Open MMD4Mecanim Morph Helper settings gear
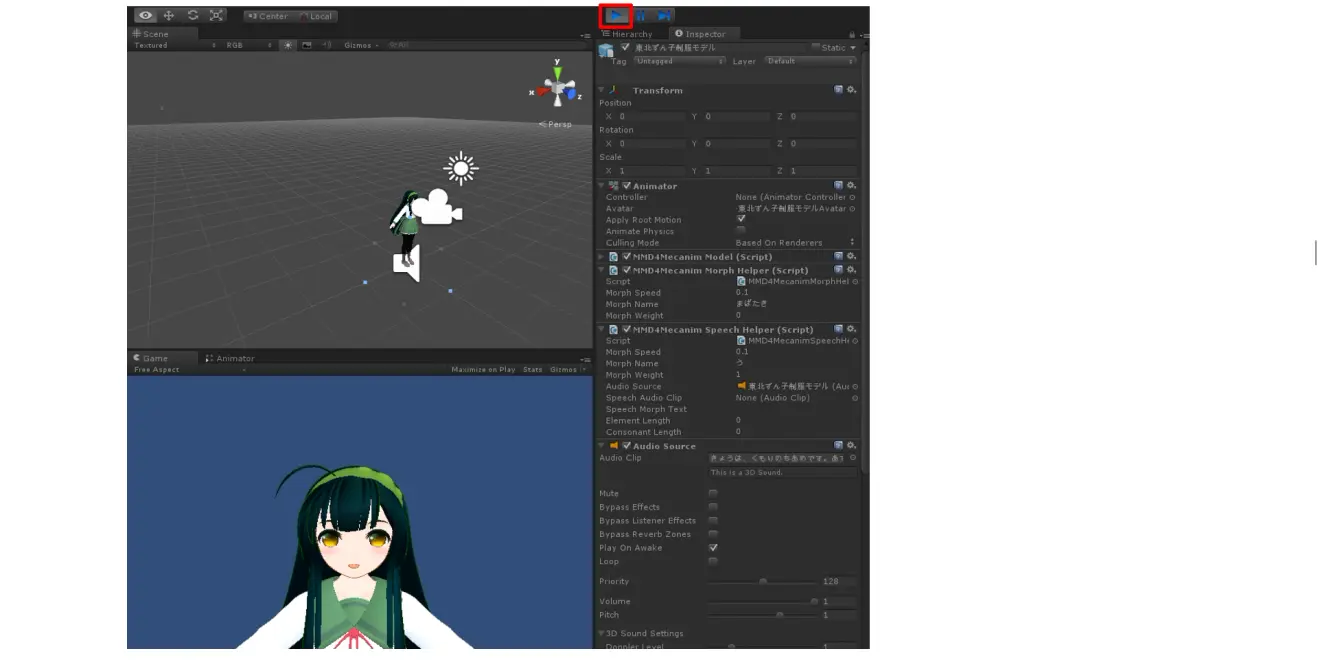Image resolution: width=1318 pixels, height=660 pixels. (x=852, y=270)
